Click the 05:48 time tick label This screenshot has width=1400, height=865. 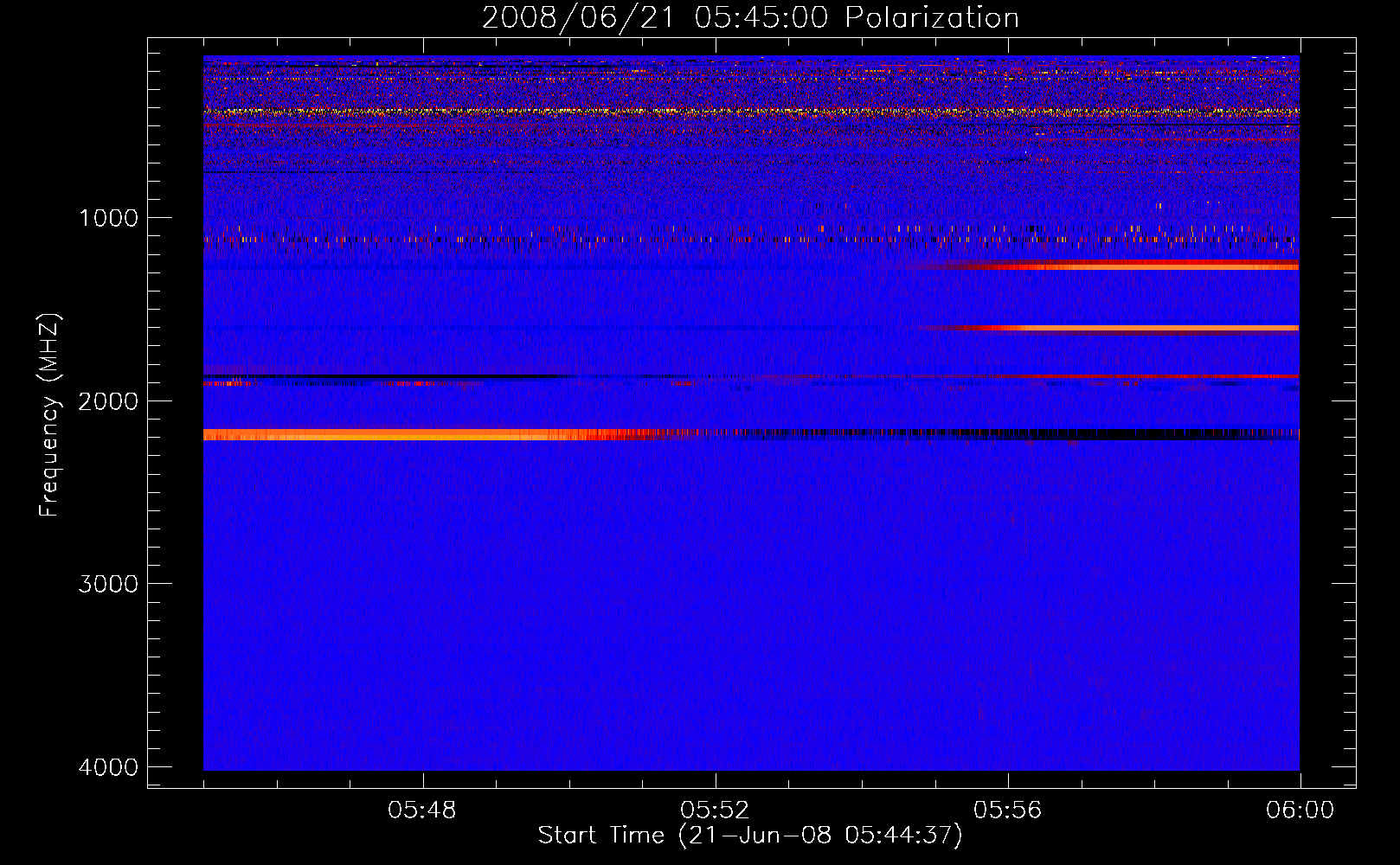pos(422,811)
